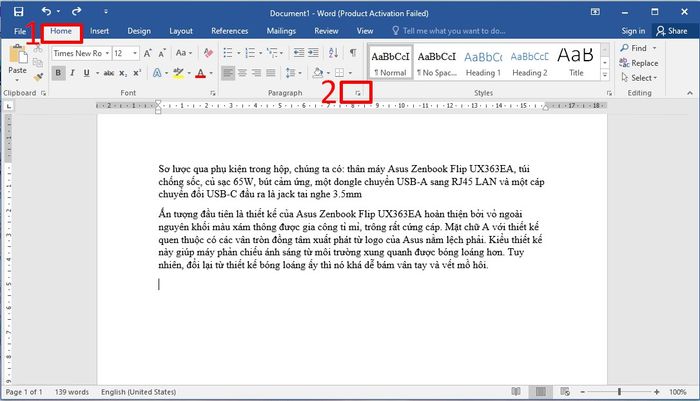Select the Bullets list icon
Viewport: 700px width, 401px height.
pos(228,53)
